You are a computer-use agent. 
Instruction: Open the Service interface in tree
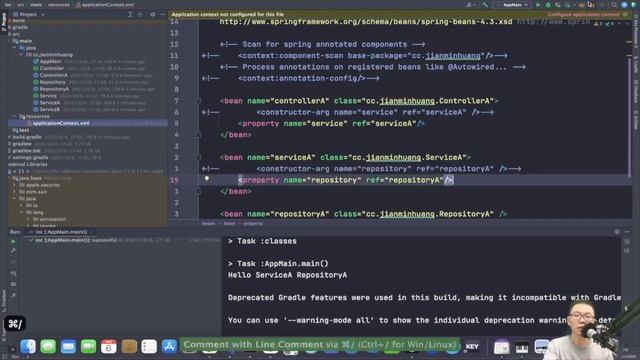48,96
